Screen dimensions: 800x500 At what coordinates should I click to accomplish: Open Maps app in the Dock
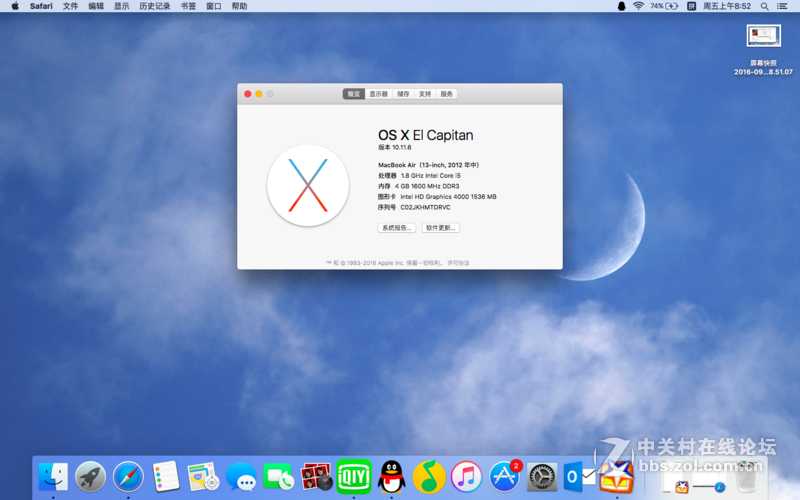coord(203,477)
